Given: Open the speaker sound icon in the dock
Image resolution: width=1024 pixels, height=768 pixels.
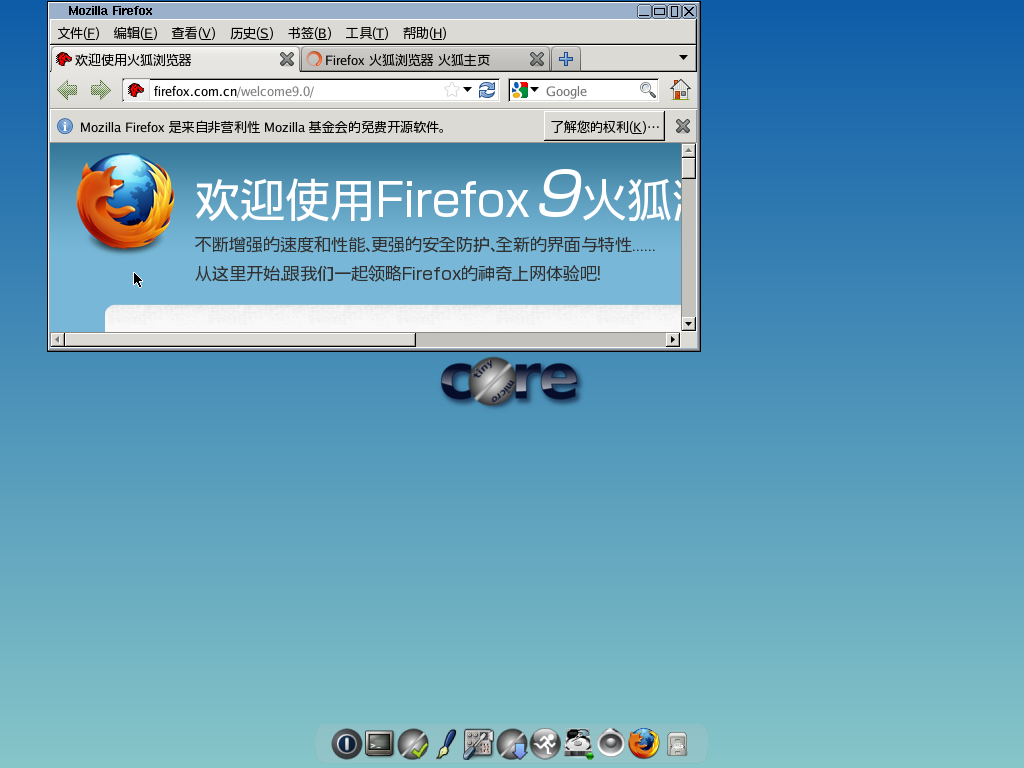Looking at the screenshot, I should (611, 744).
